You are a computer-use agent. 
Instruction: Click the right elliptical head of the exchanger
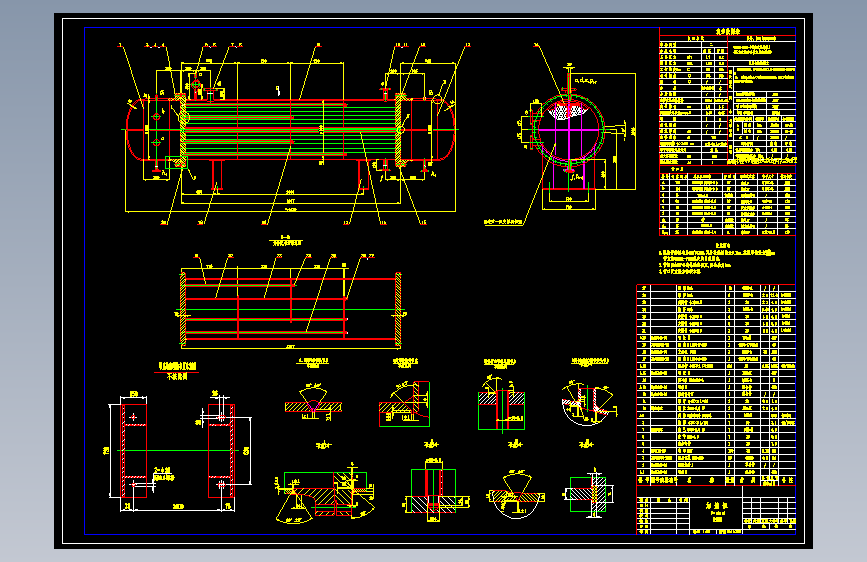click(446, 130)
